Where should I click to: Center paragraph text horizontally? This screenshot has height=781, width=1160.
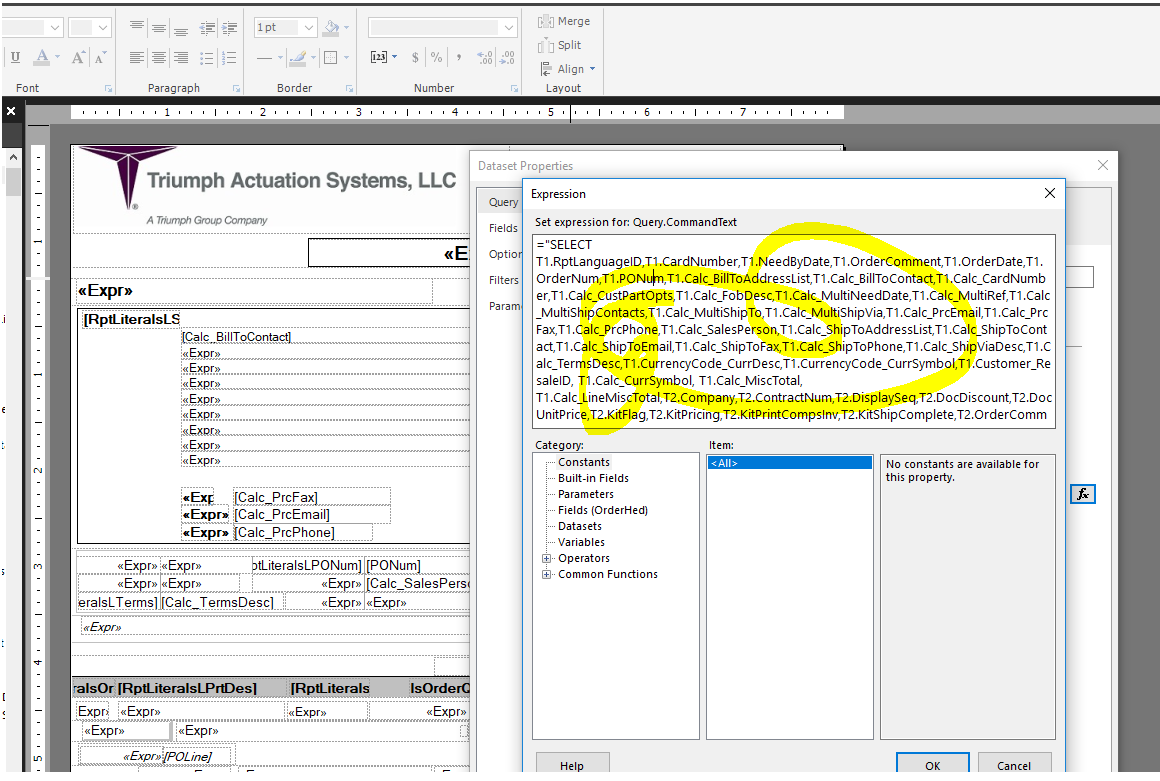158,57
